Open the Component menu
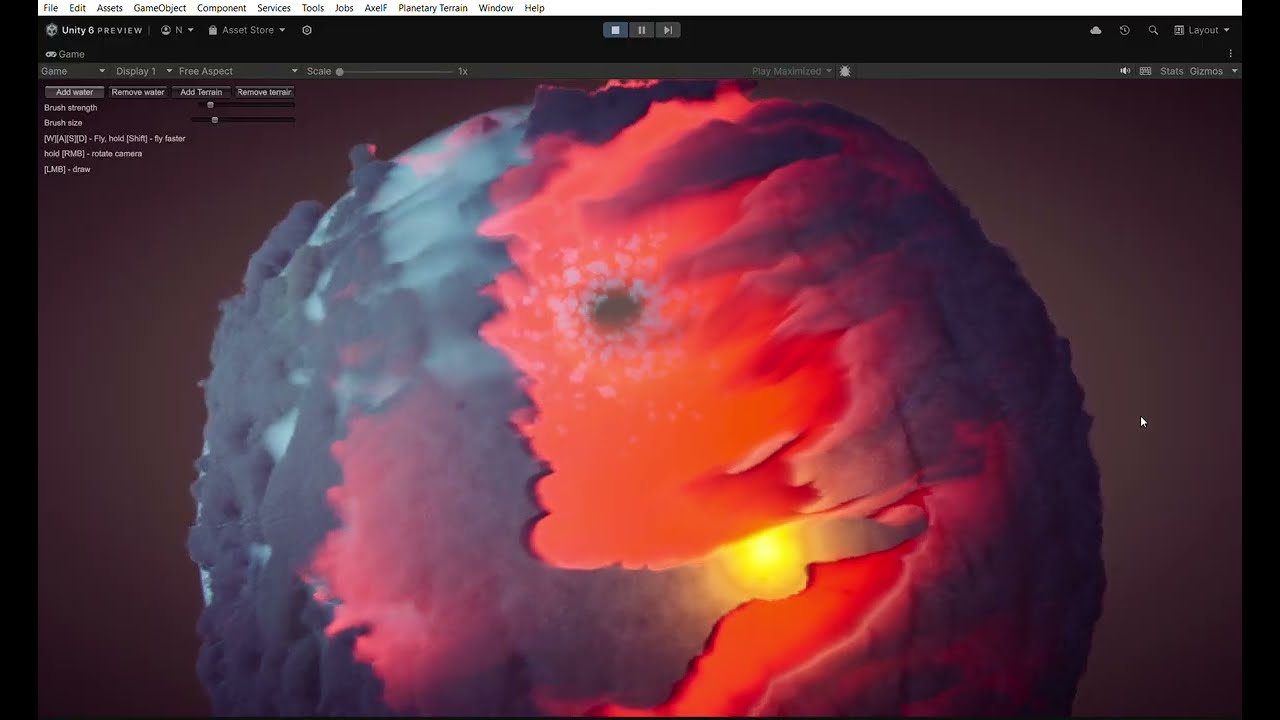This screenshot has height=720, width=1280. click(x=221, y=8)
